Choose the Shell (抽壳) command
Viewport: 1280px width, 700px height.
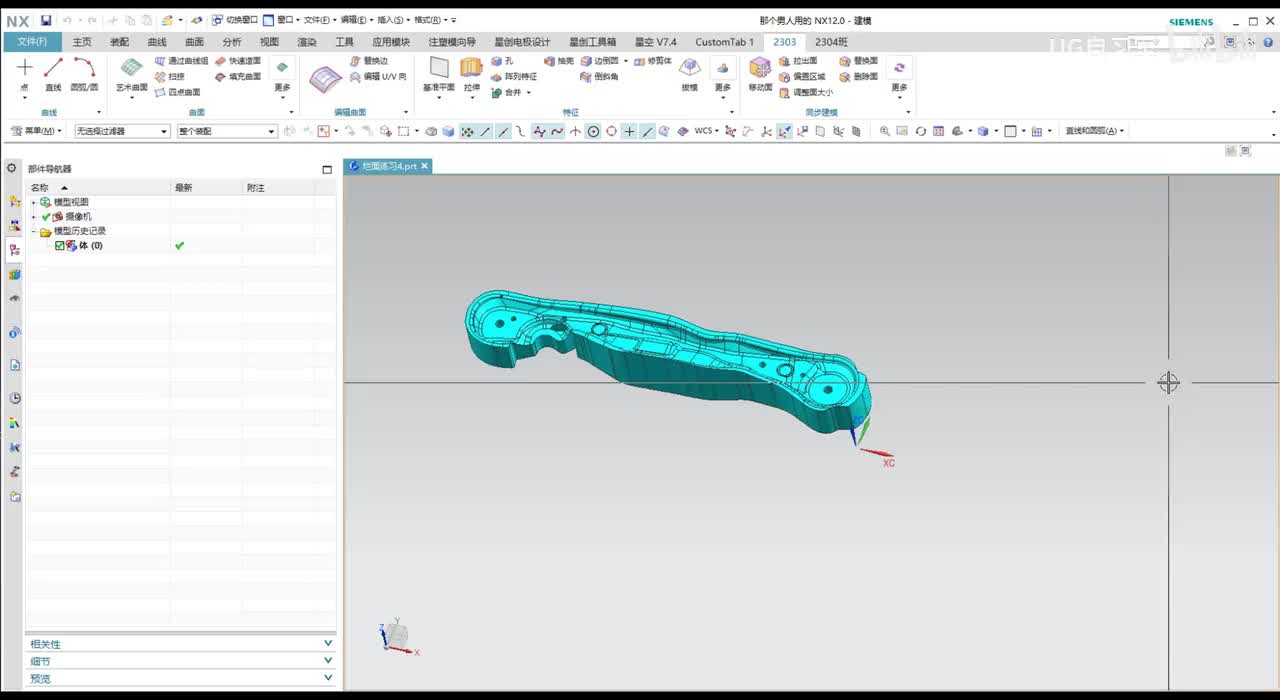coord(559,61)
